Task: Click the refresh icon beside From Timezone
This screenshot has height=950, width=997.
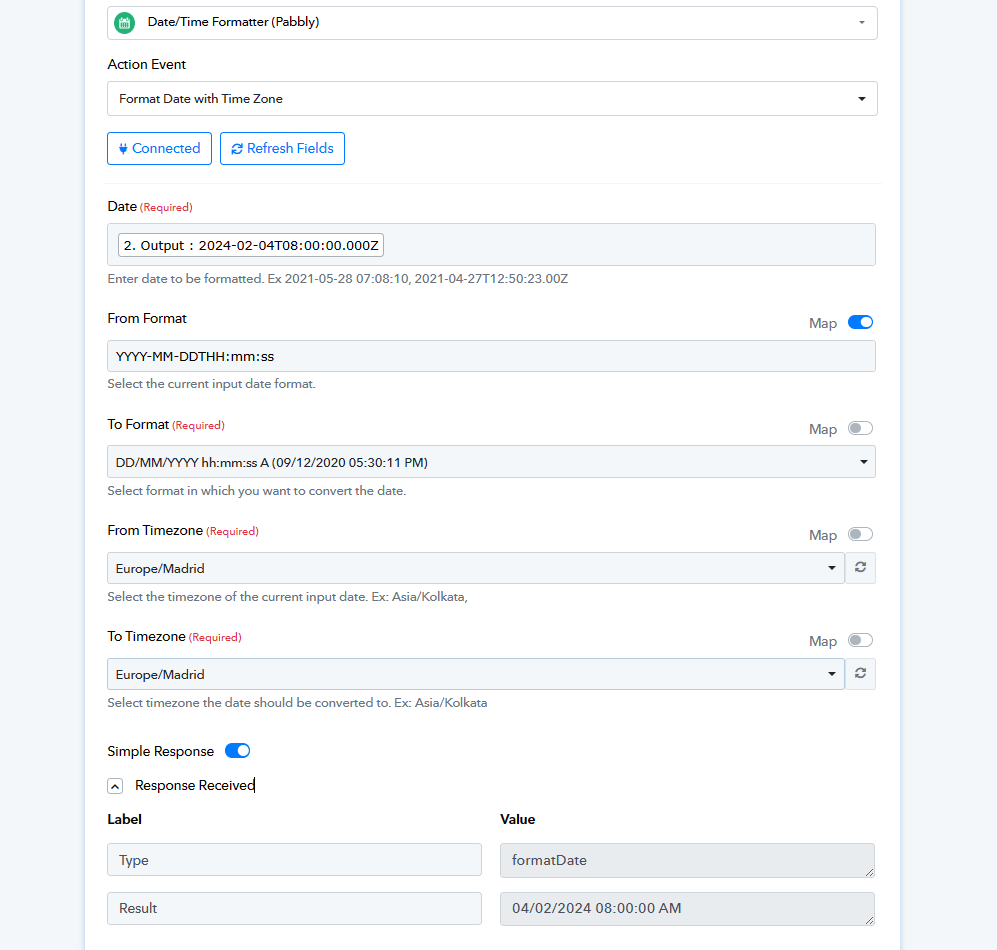Action: pos(860,567)
